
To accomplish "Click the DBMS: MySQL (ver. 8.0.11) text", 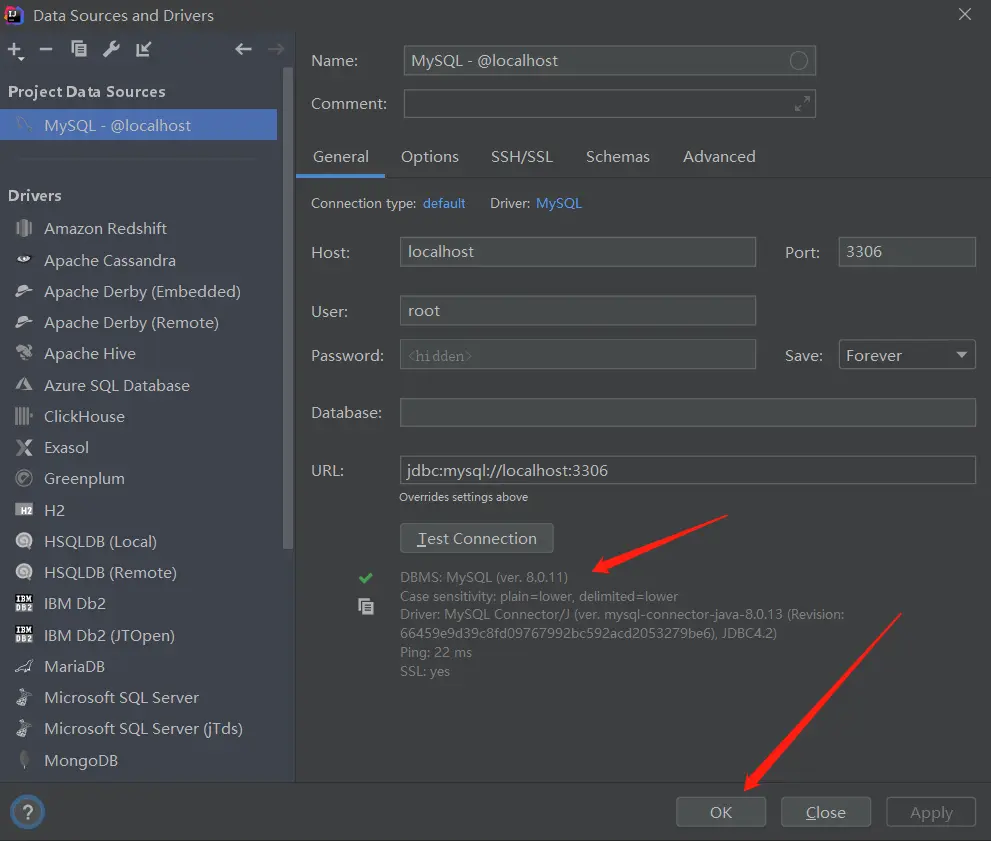I will click(x=483, y=577).
